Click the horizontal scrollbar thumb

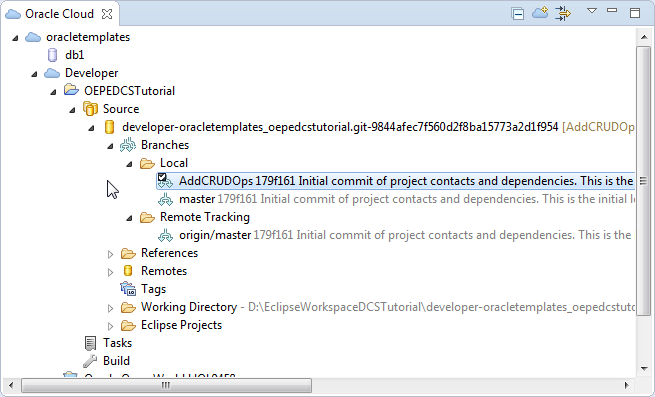[x=166, y=385]
